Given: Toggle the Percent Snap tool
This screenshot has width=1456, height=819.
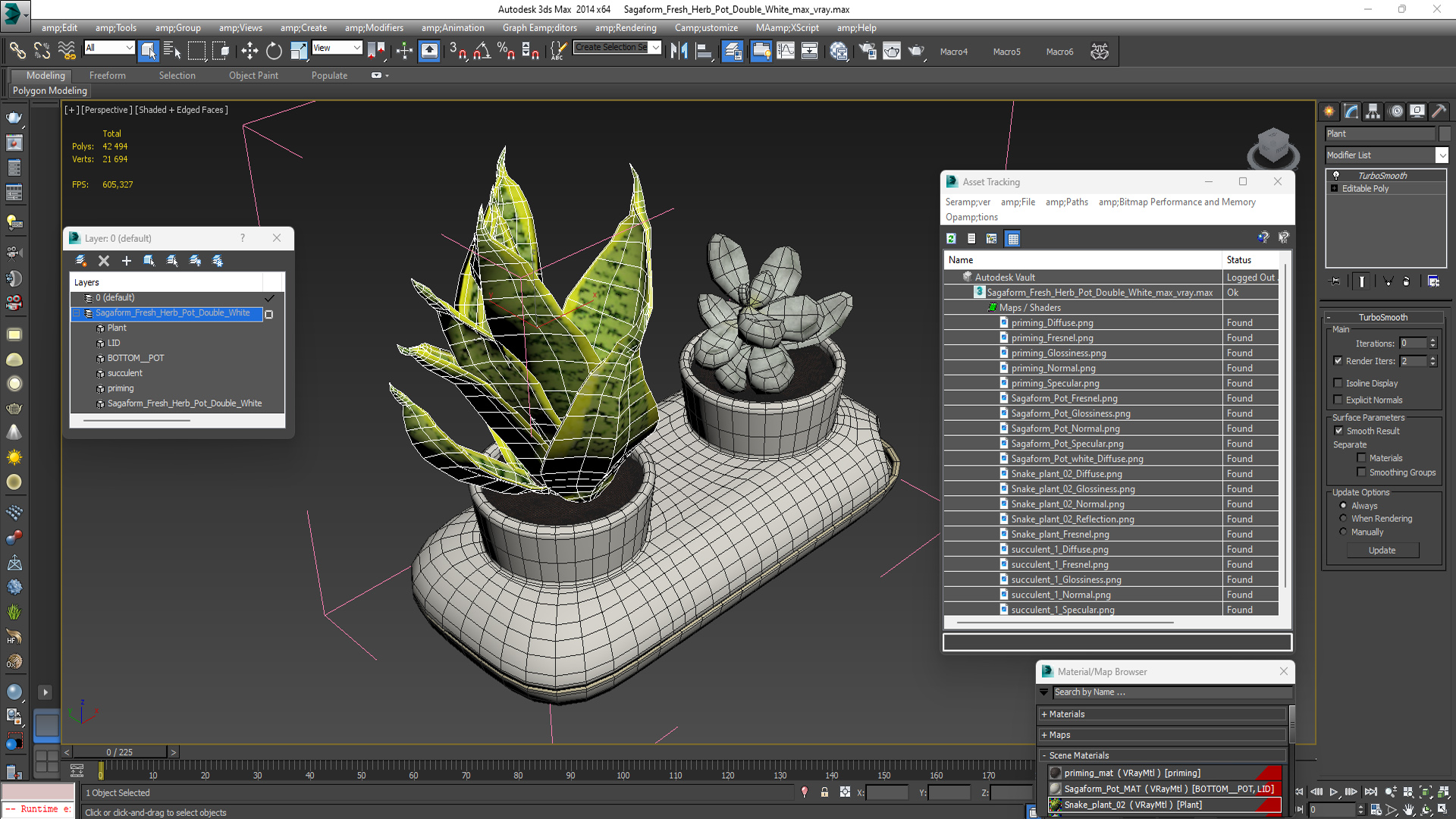Looking at the screenshot, I should pos(506,51).
